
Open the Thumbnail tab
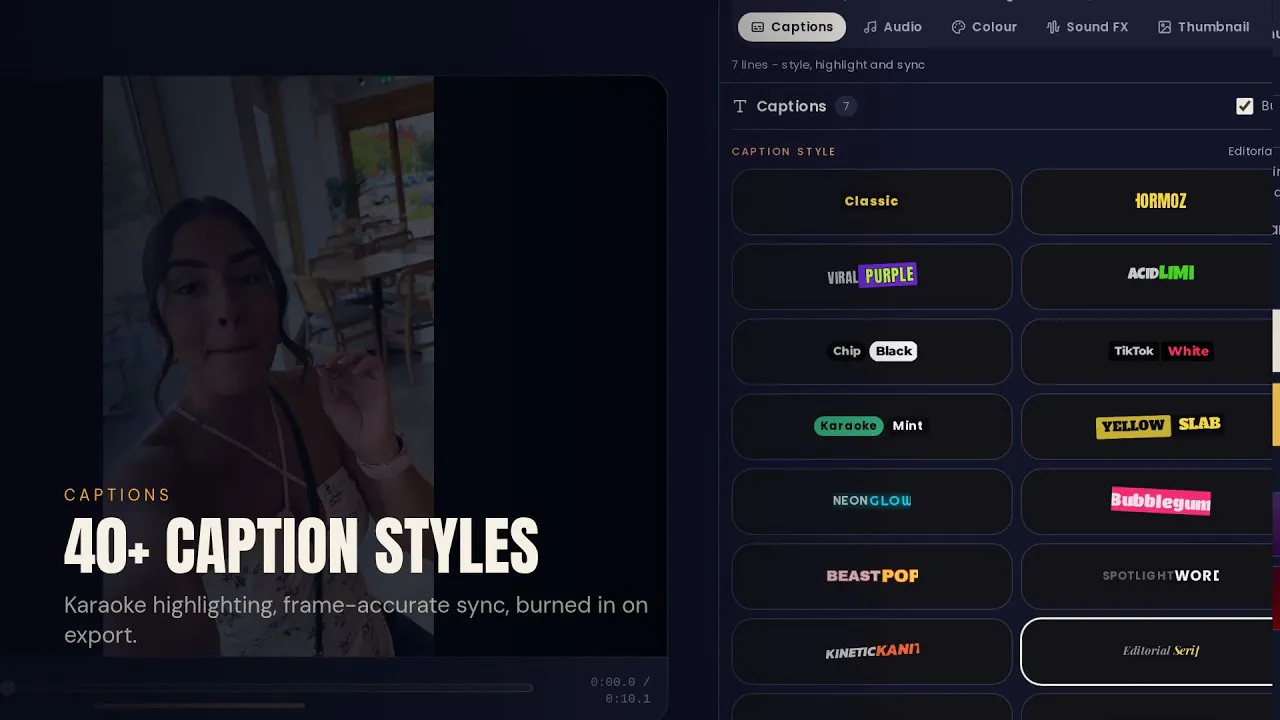point(1203,27)
